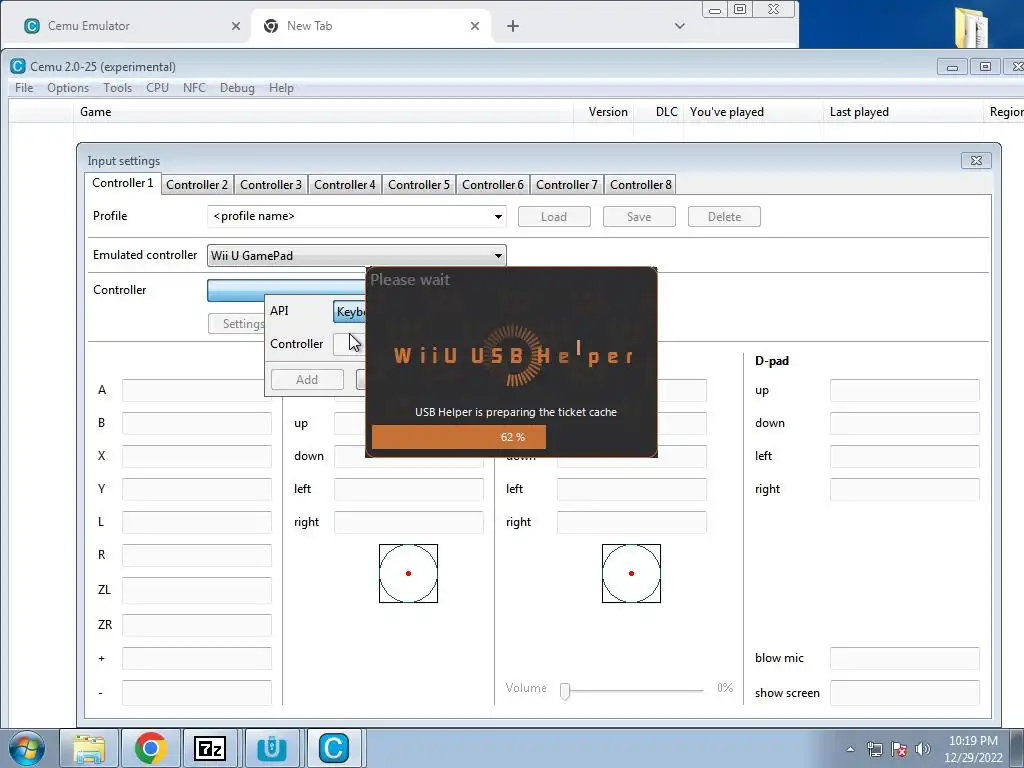The height and width of the screenshot is (768, 1024).
Task: Click the ticket cache progress bar
Action: coord(512,437)
